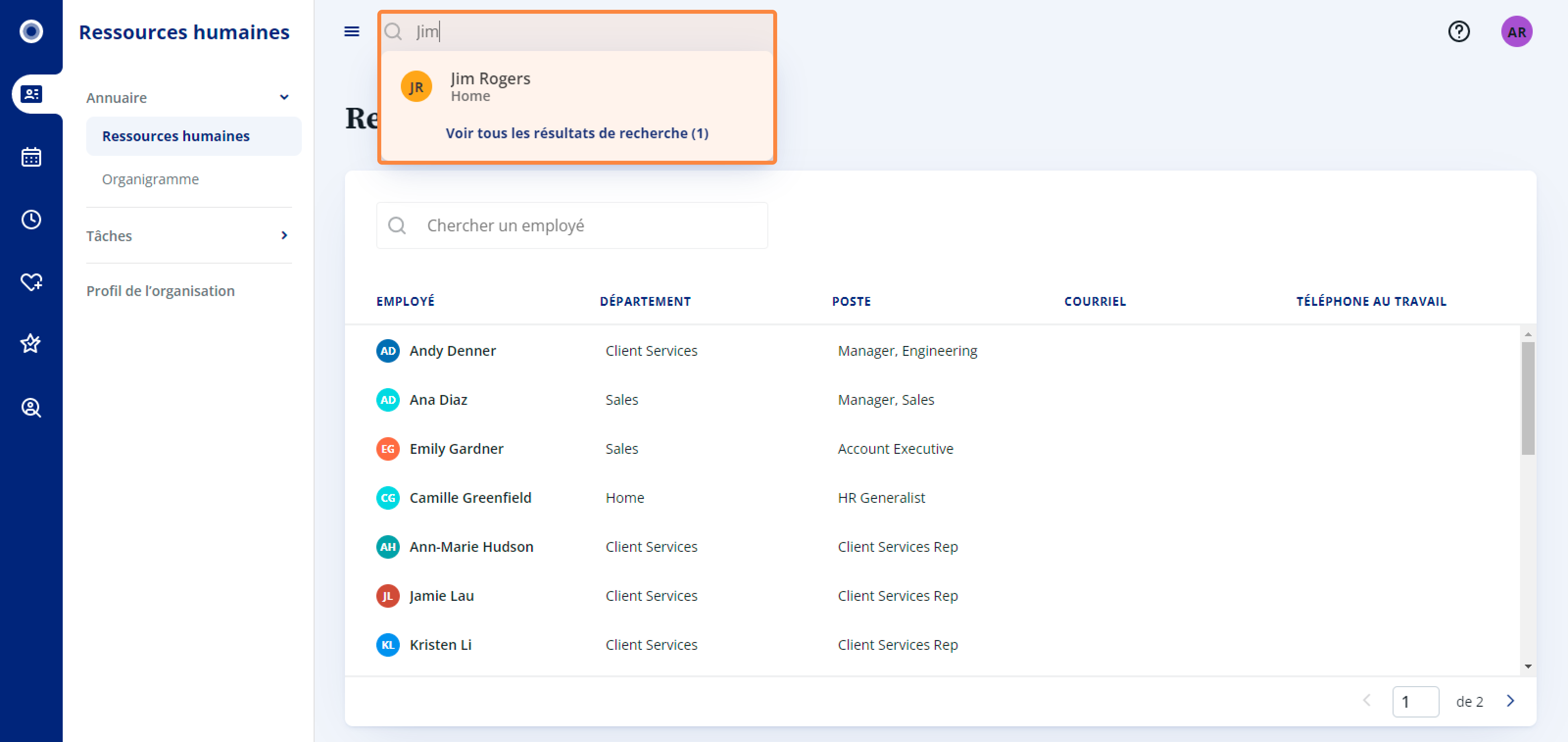Click Ann-Marie Hudson's AH avatar
Viewport: 1568px width, 742px height.
click(x=388, y=546)
